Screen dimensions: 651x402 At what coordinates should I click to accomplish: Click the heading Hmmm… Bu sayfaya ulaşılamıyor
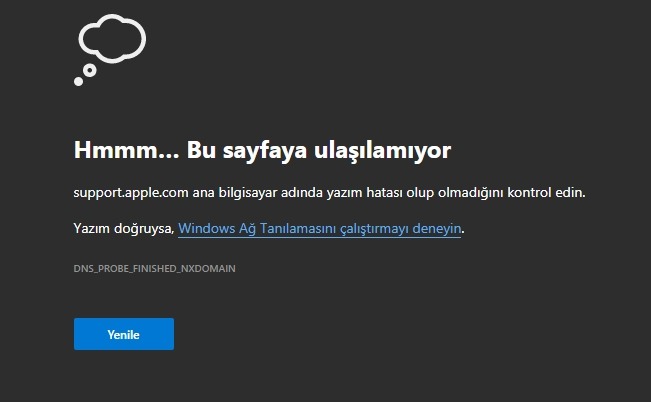pyautogui.click(x=262, y=150)
